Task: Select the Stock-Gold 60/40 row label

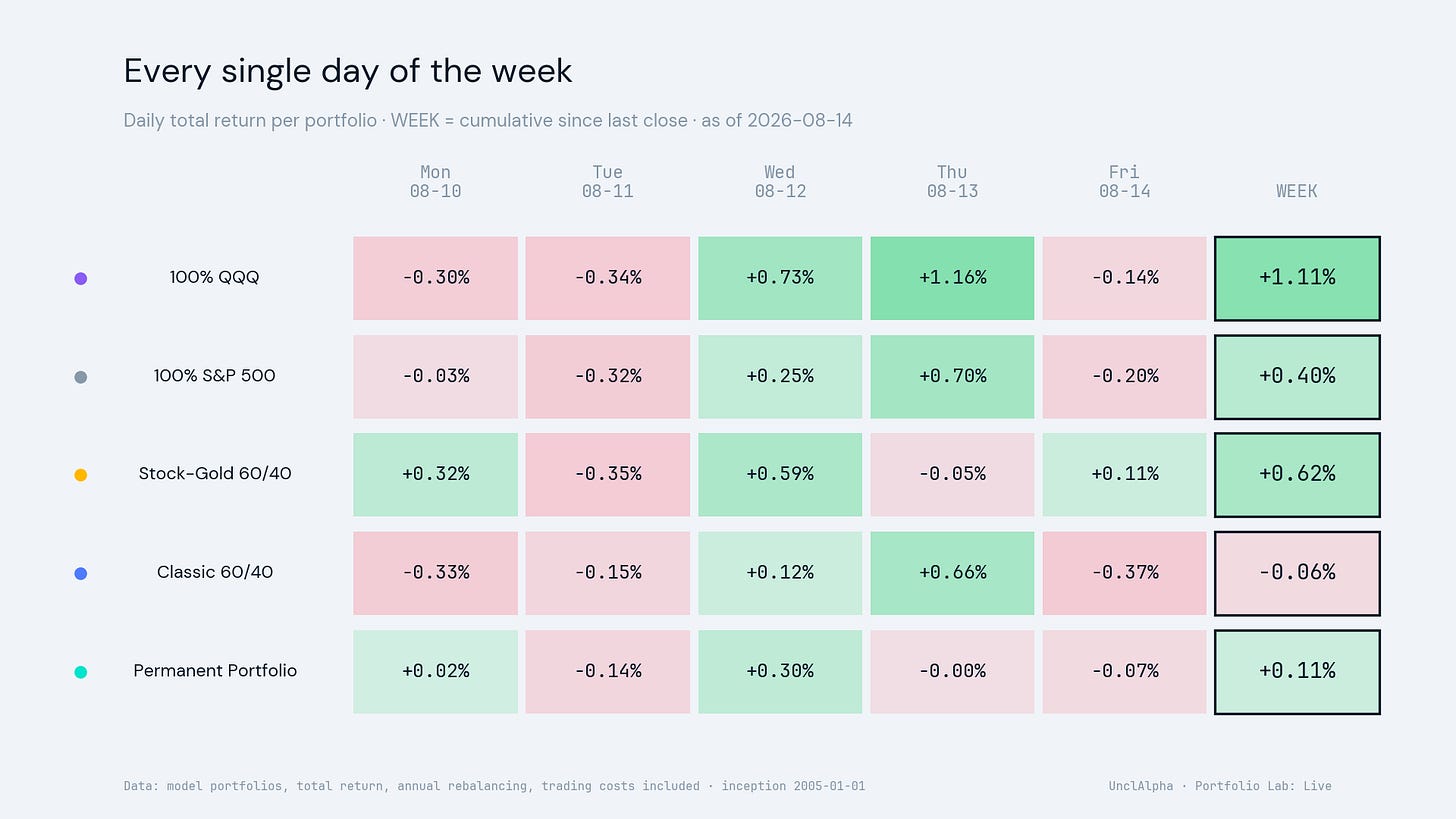Action: (215, 474)
